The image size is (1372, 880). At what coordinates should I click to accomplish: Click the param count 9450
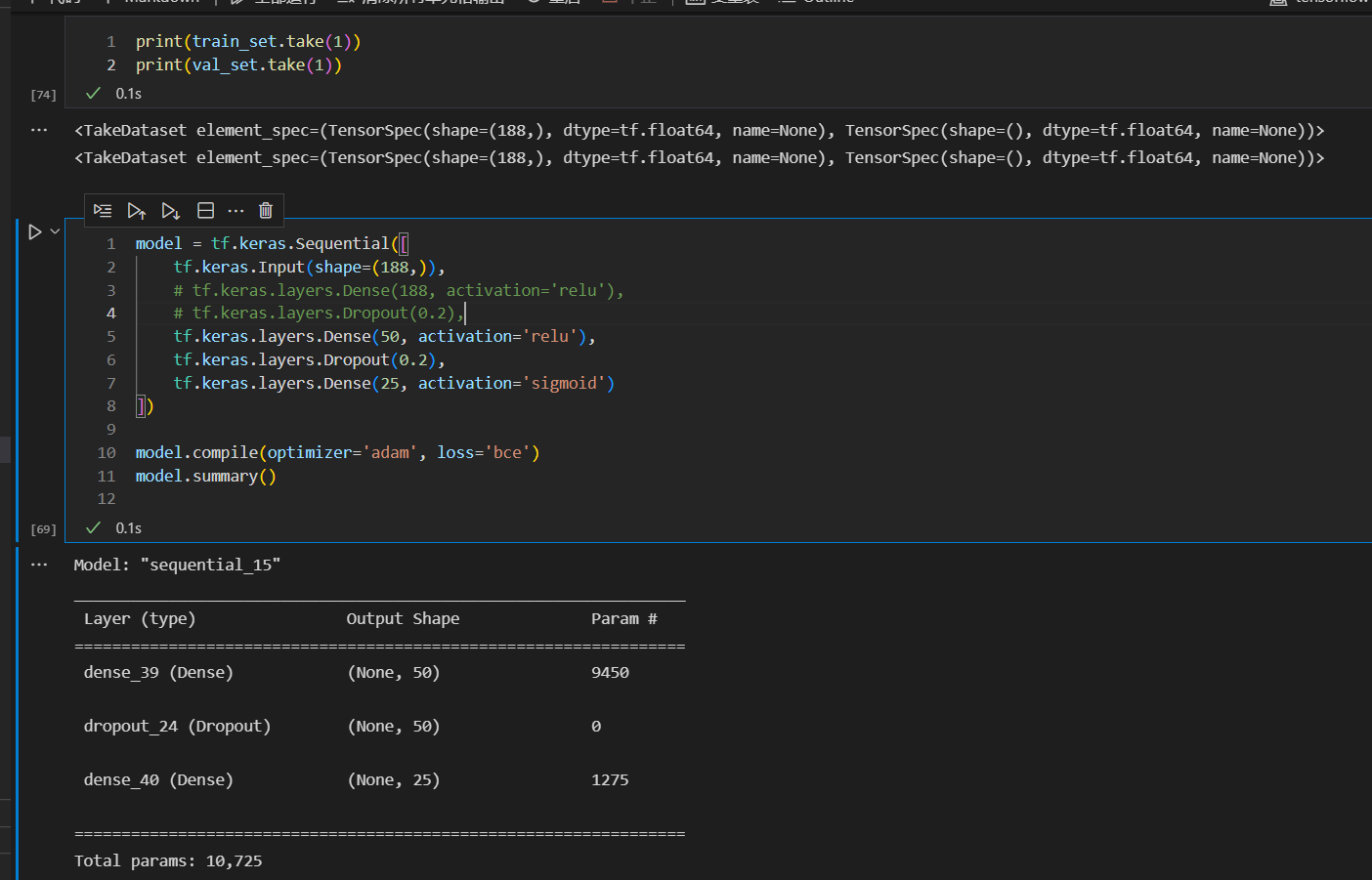(x=610, y=672)
